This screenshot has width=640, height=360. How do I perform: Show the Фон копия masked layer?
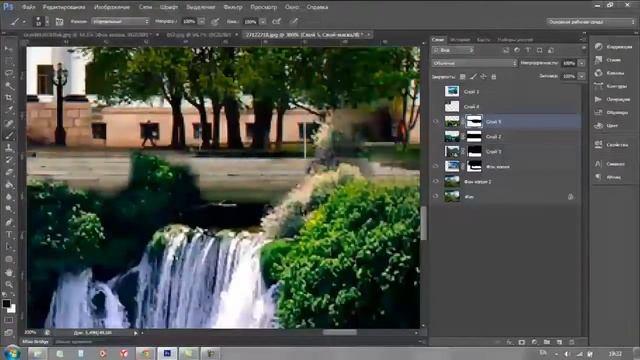tap(436, 167)
